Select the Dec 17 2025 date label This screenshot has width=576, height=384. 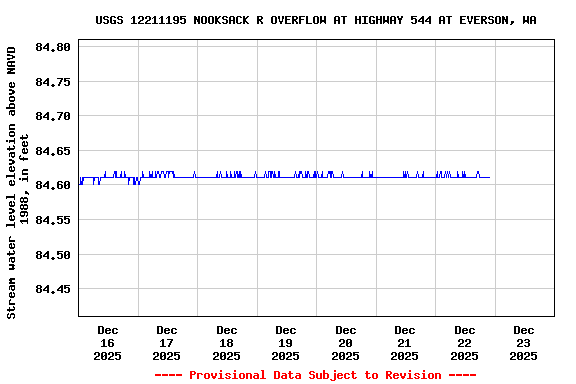tap(166, 343)
